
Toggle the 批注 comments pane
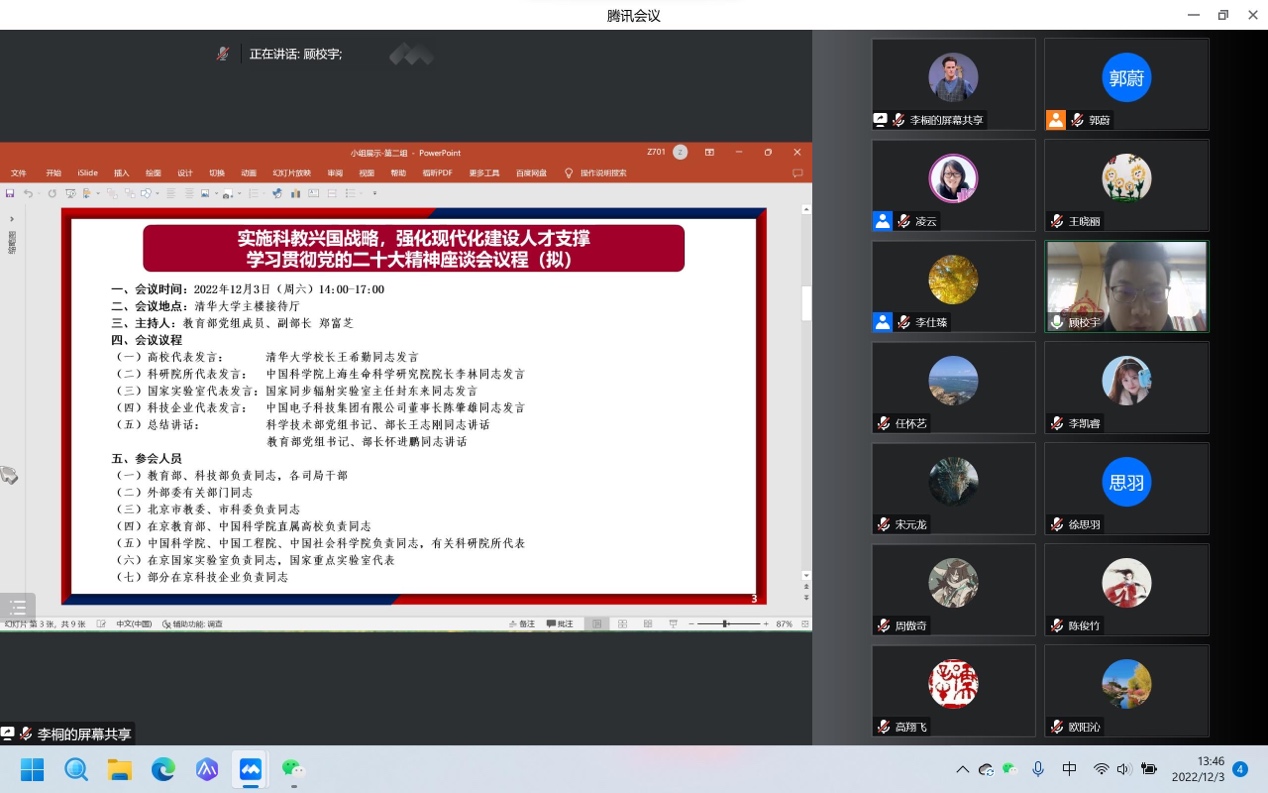click(x=560, y=624)
